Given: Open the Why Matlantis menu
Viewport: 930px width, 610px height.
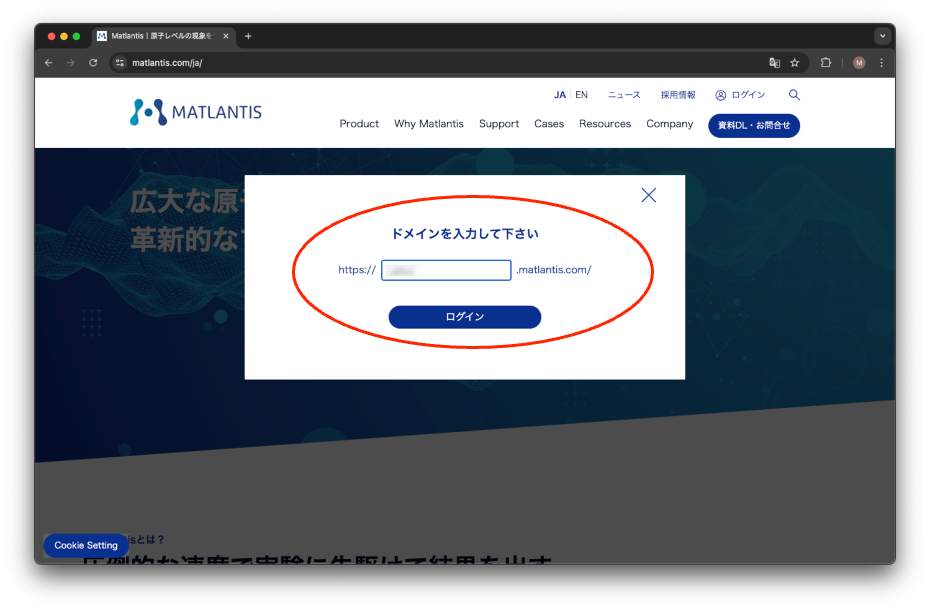Looking at the screenshot, I should pos(429,124).
